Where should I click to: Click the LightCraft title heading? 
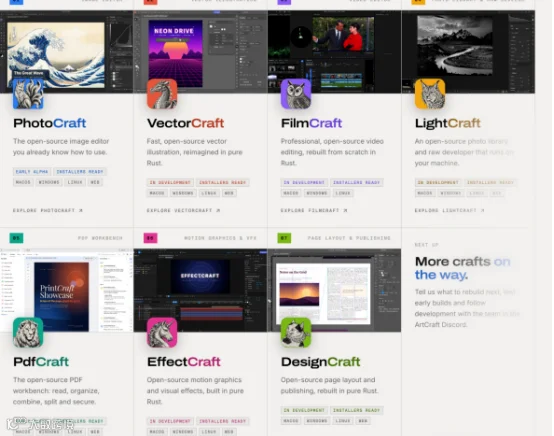click(448, 123)
